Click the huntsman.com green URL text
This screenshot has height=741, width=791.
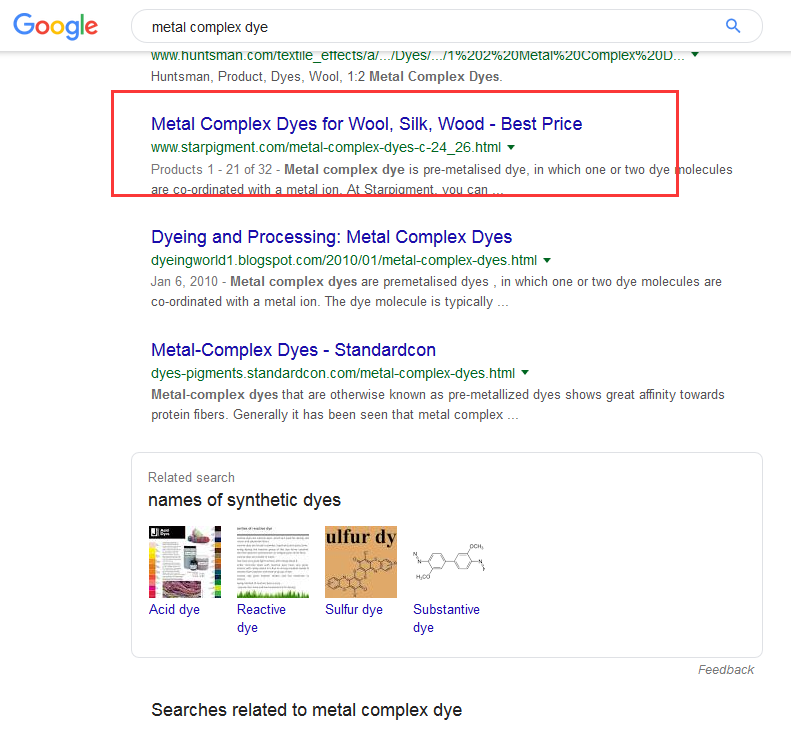click(x=418, y=55)
